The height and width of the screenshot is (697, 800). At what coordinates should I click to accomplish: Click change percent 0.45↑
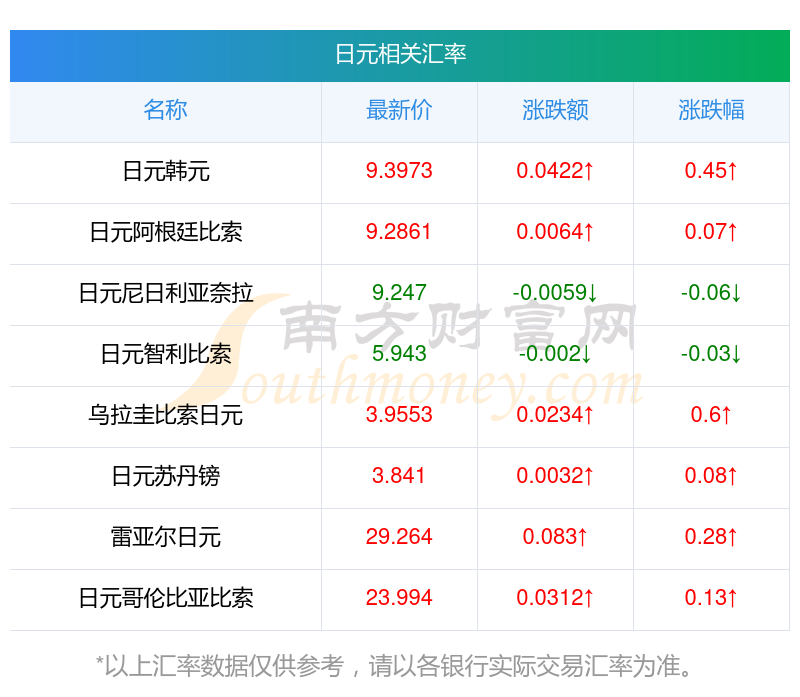click(x=711, y=171)
